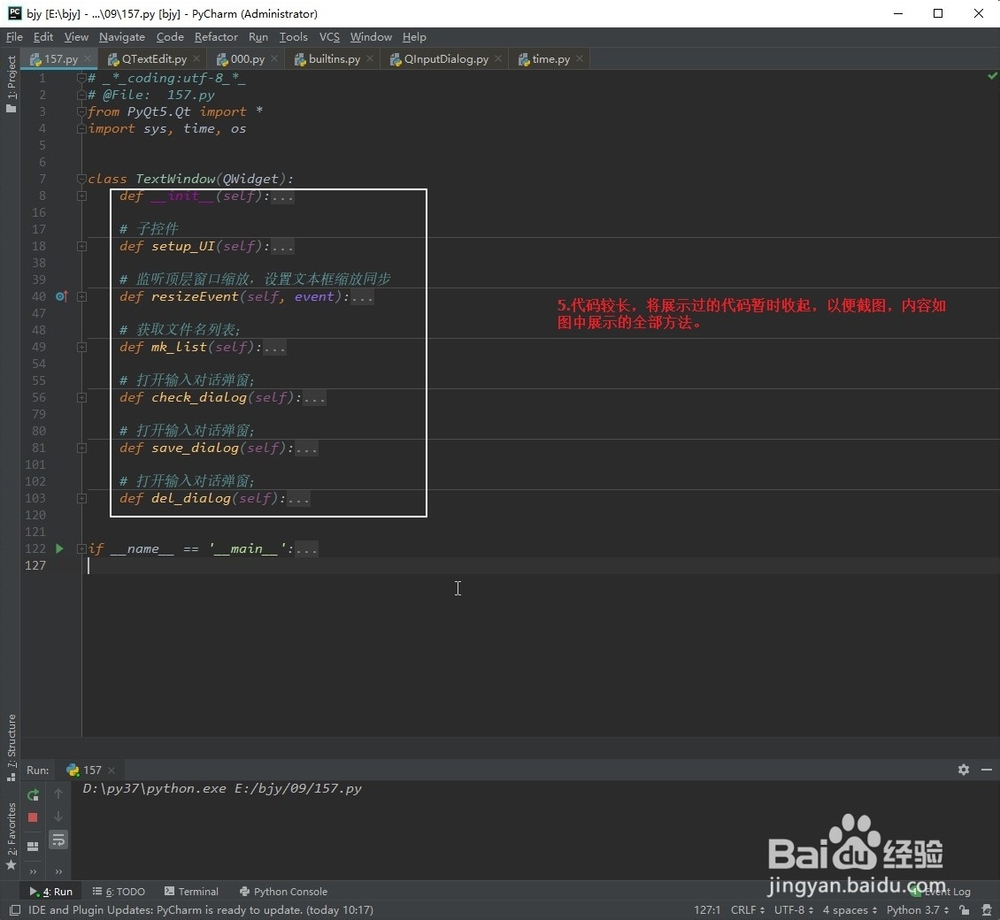This screenshot has width=1000, height=920.
Task: Open Run panel settings gear
Action: point(963,770)
